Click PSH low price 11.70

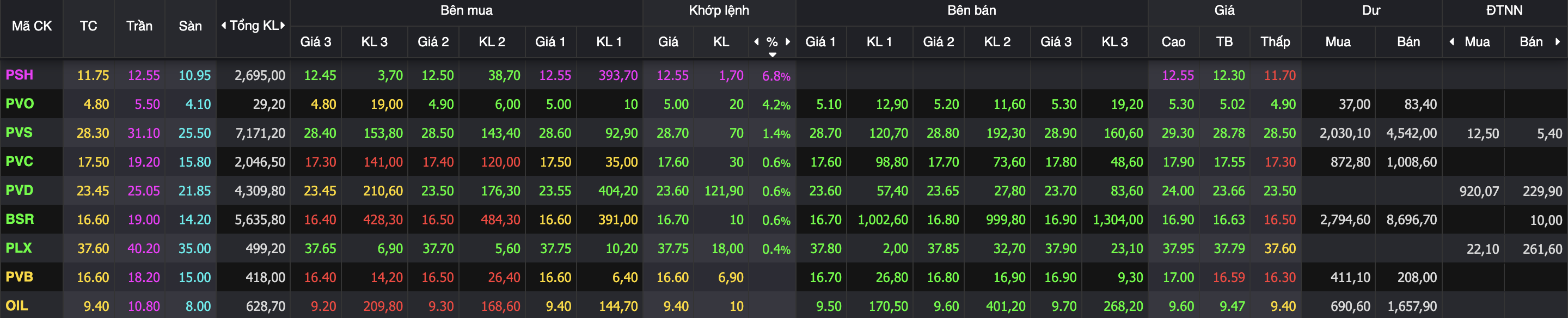coord(1279,76)
